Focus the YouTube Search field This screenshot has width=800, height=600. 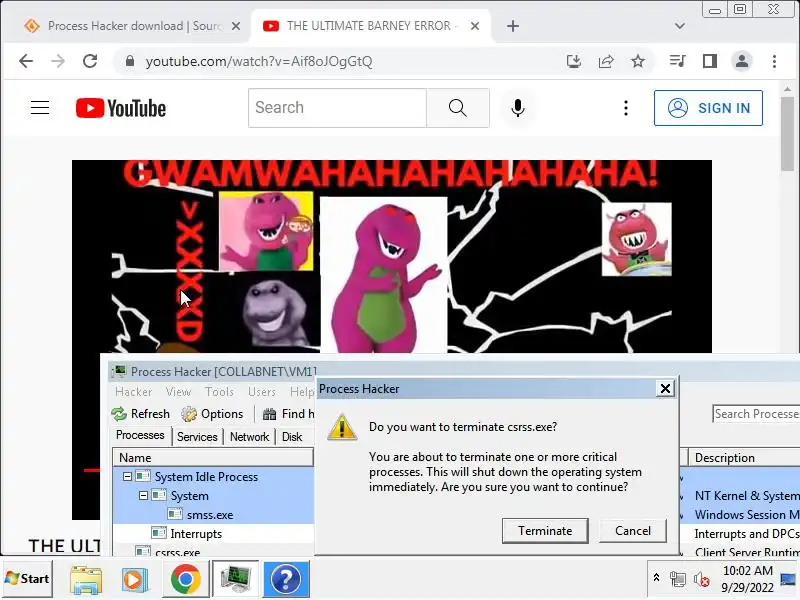(x=337, y=108)
